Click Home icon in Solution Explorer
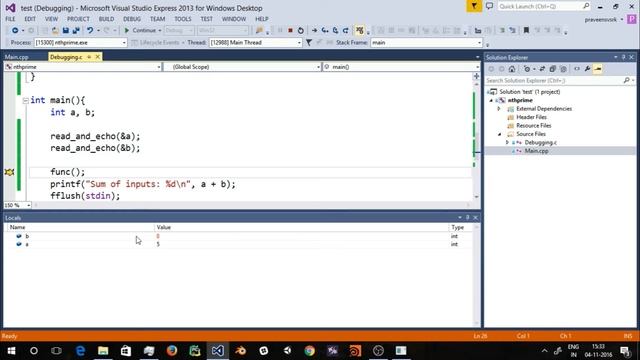Image resolution: width=640 pixels, height=360 pixels. (512, 69)
